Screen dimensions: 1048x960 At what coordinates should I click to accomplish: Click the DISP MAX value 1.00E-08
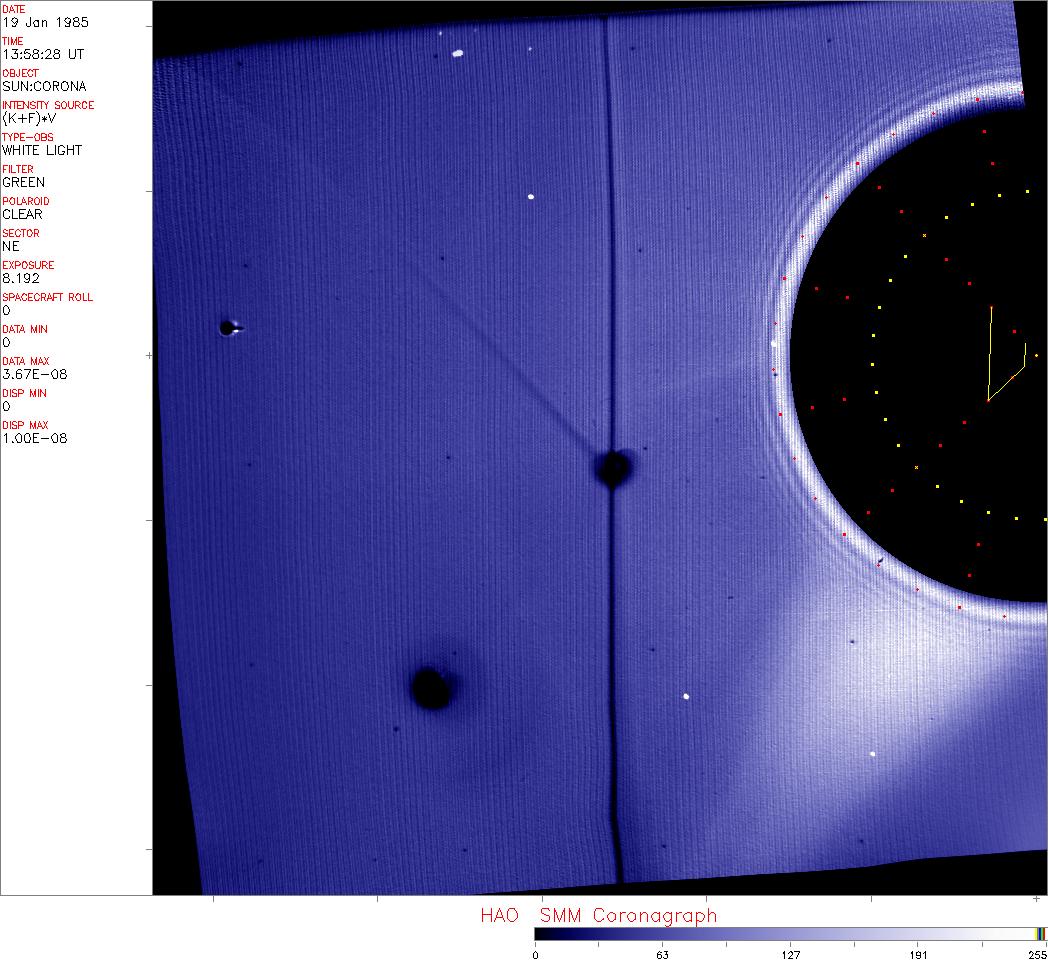[x=35, y=438]
